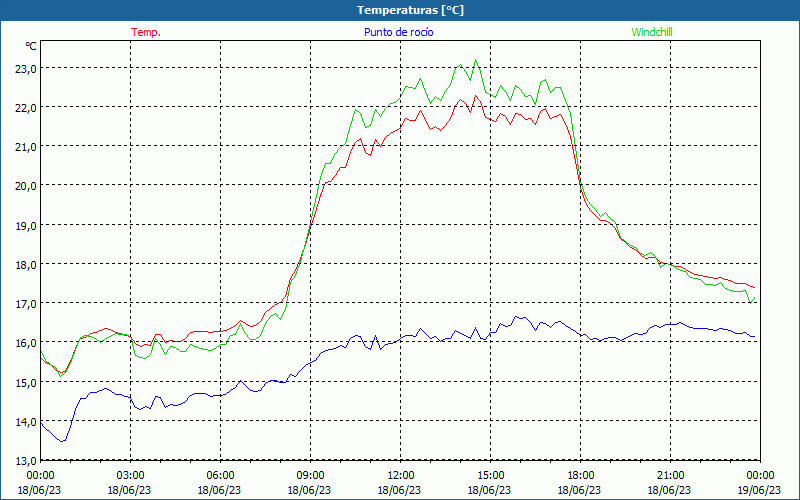The image size is (800, 500).
Task: Click the 03:00 time axis label
Action: coord(130,476)
